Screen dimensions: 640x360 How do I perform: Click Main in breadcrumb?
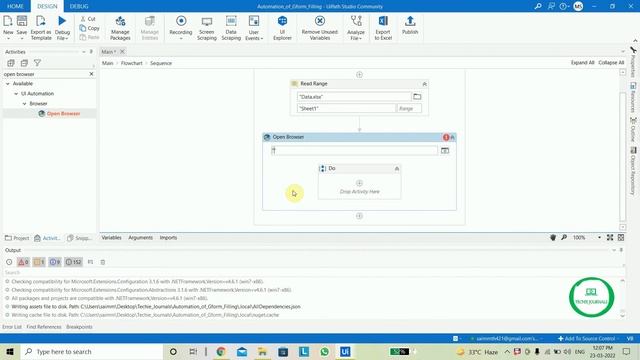coord(107,63)
